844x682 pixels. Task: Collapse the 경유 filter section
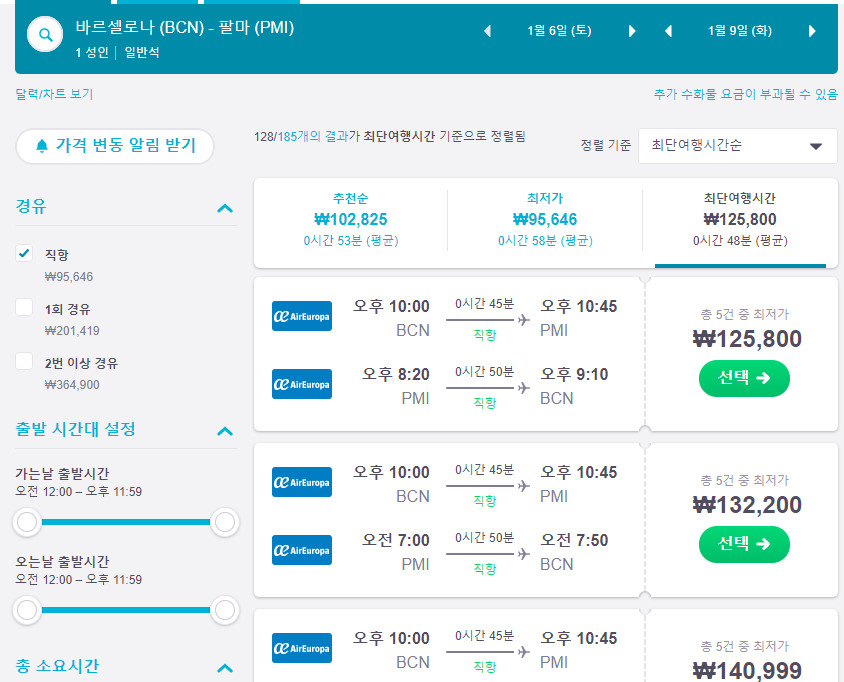coord(225,208)
